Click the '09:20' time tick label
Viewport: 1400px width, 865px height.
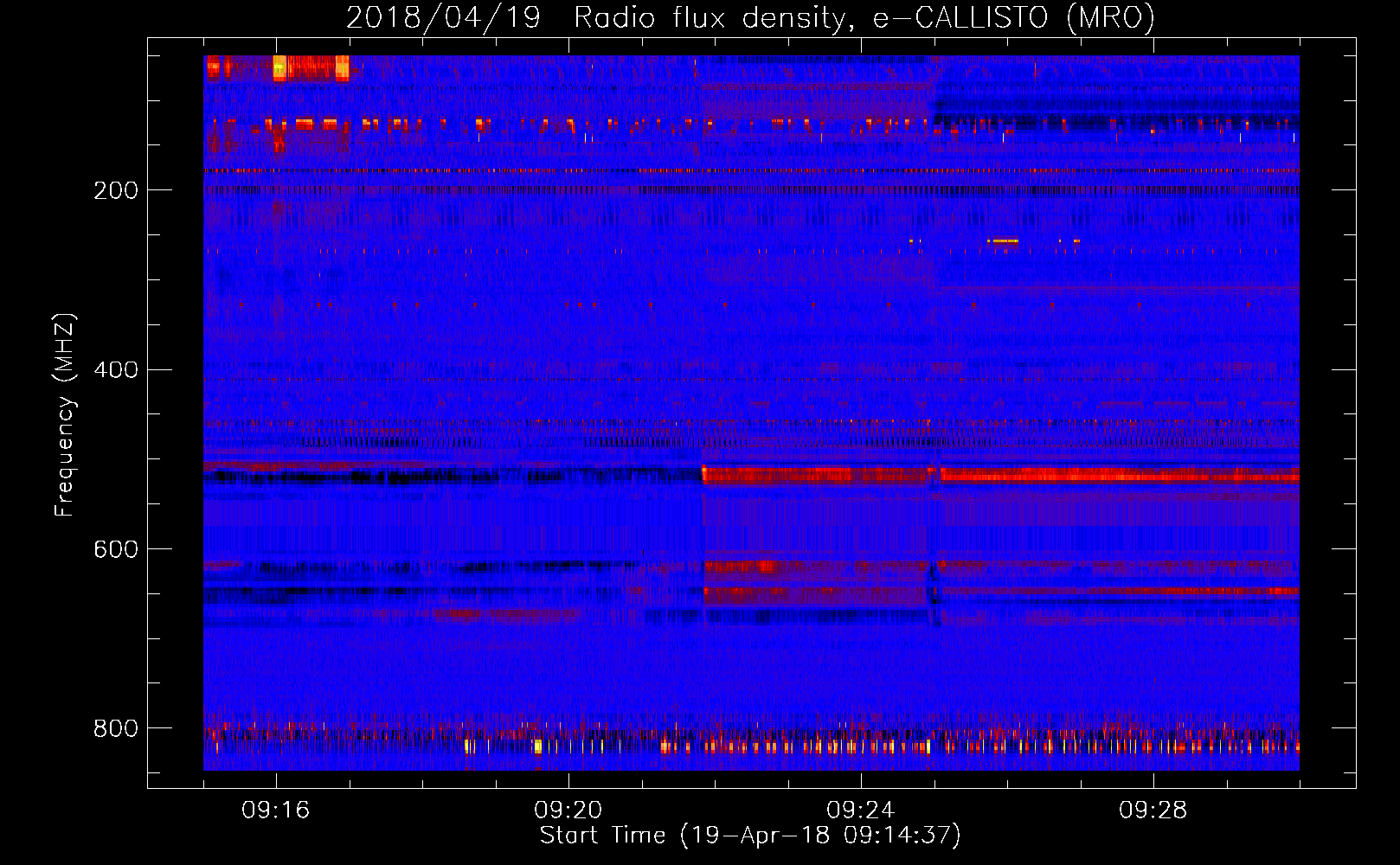(x=568, y=811)
